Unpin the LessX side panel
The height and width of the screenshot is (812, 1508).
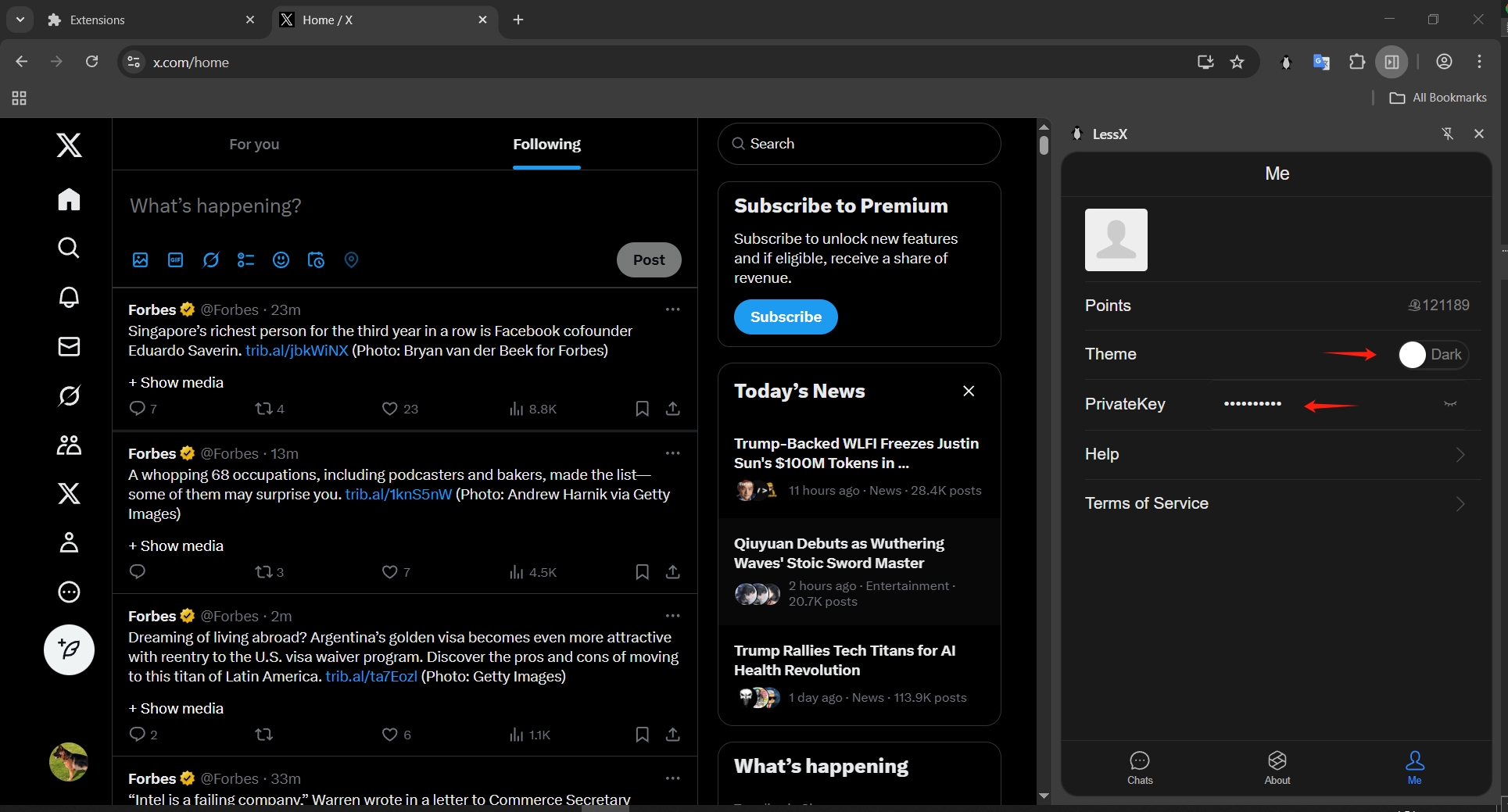(1448, 134)
